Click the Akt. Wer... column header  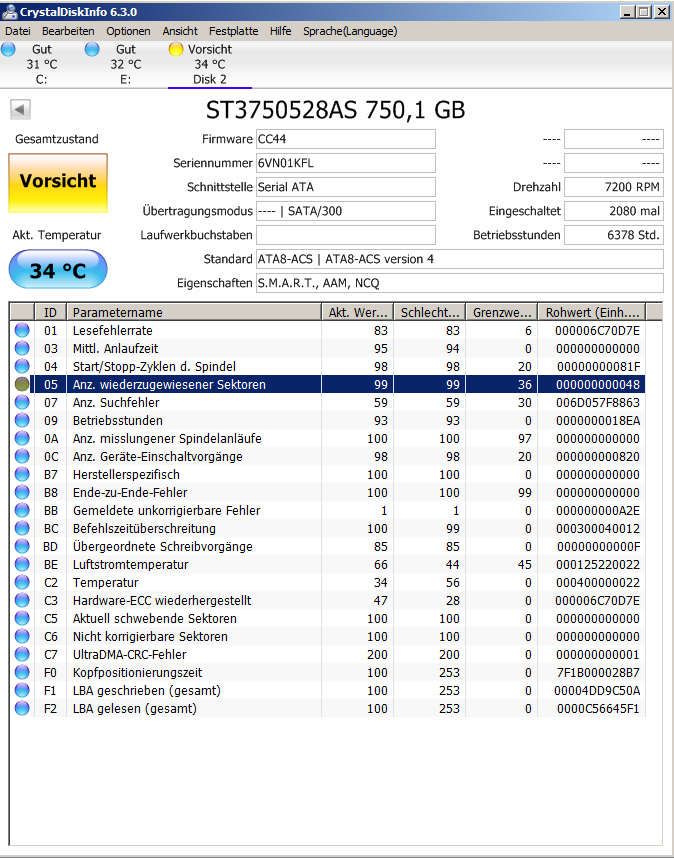[x=358, y=312]
